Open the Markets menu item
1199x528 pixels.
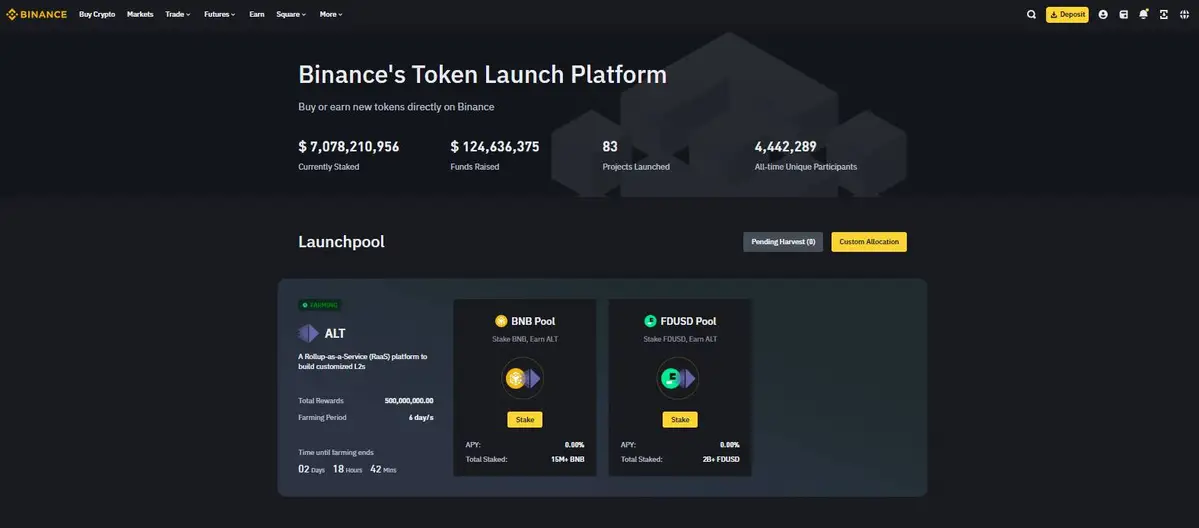coord(140,14)
